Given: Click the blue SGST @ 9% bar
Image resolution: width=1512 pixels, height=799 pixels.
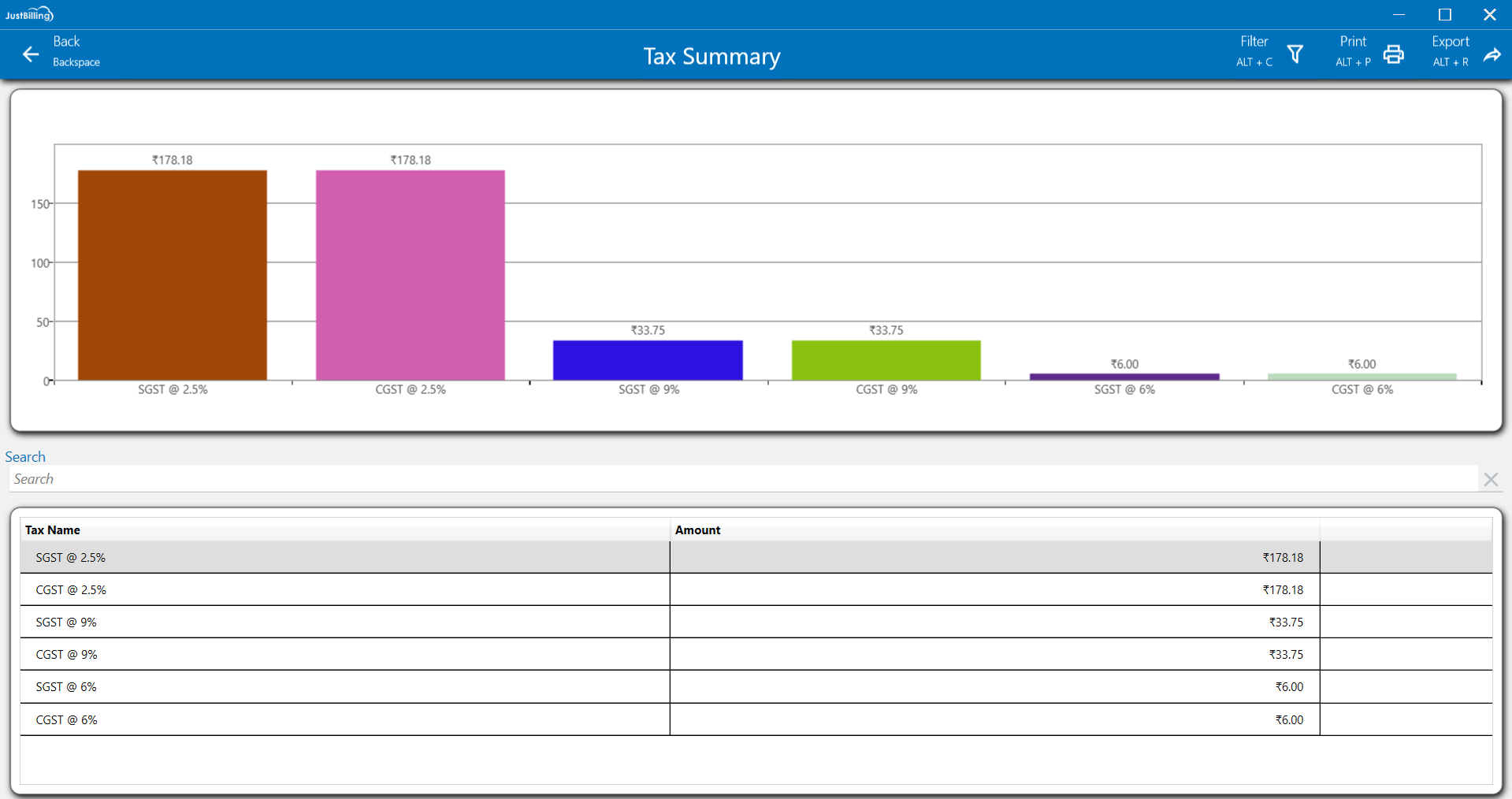Looking at the screenshot, I should tap(648, 360).
